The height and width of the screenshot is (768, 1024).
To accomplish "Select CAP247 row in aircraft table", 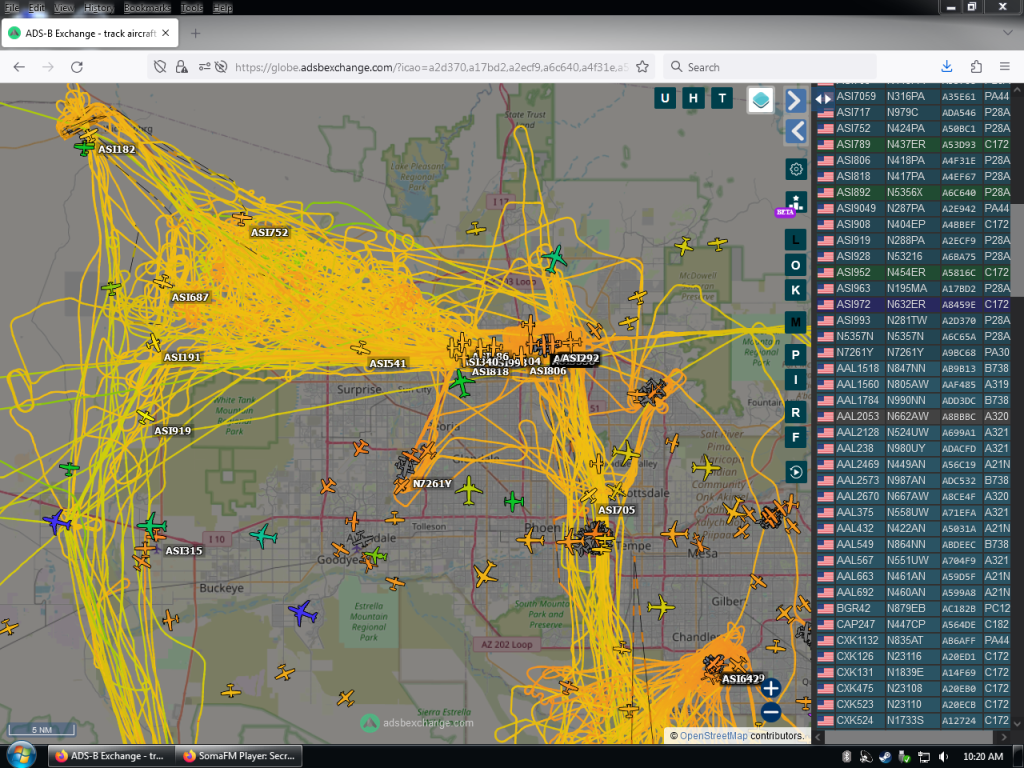I will click(914, 624).
